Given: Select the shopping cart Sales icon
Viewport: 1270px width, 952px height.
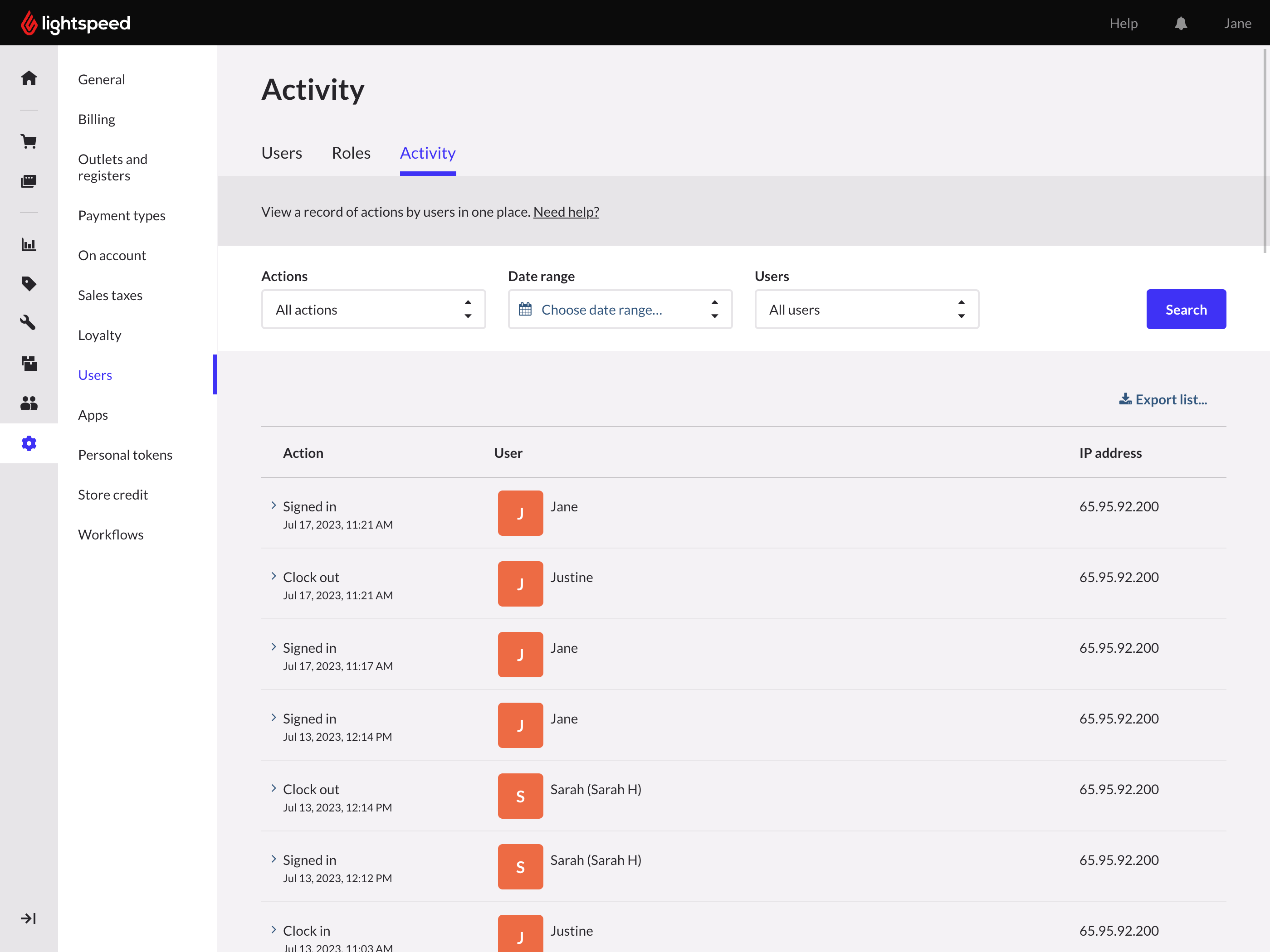Looking at the screenshot, I should click(29, 141).
